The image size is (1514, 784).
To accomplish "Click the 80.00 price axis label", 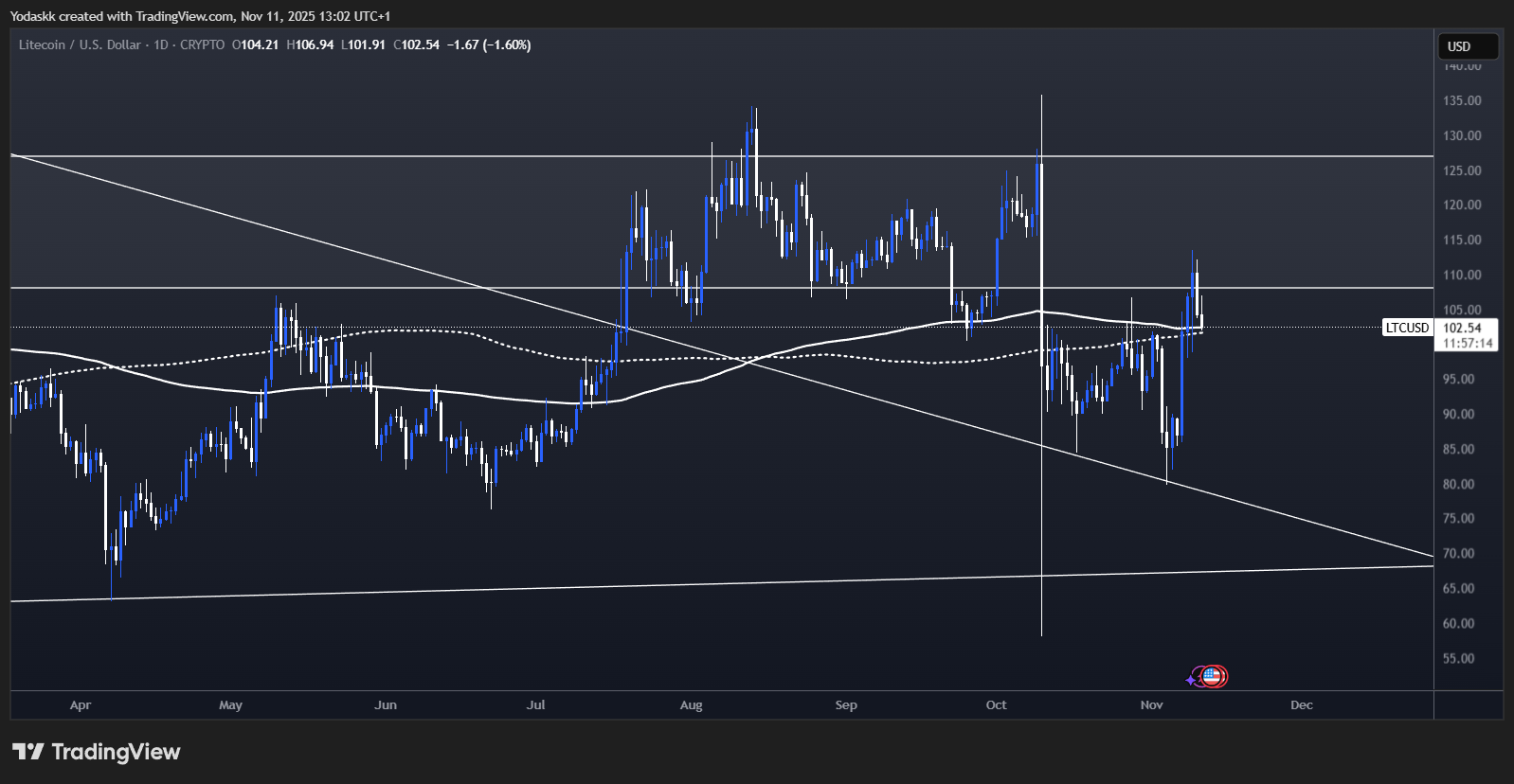I will (1459, 484).
